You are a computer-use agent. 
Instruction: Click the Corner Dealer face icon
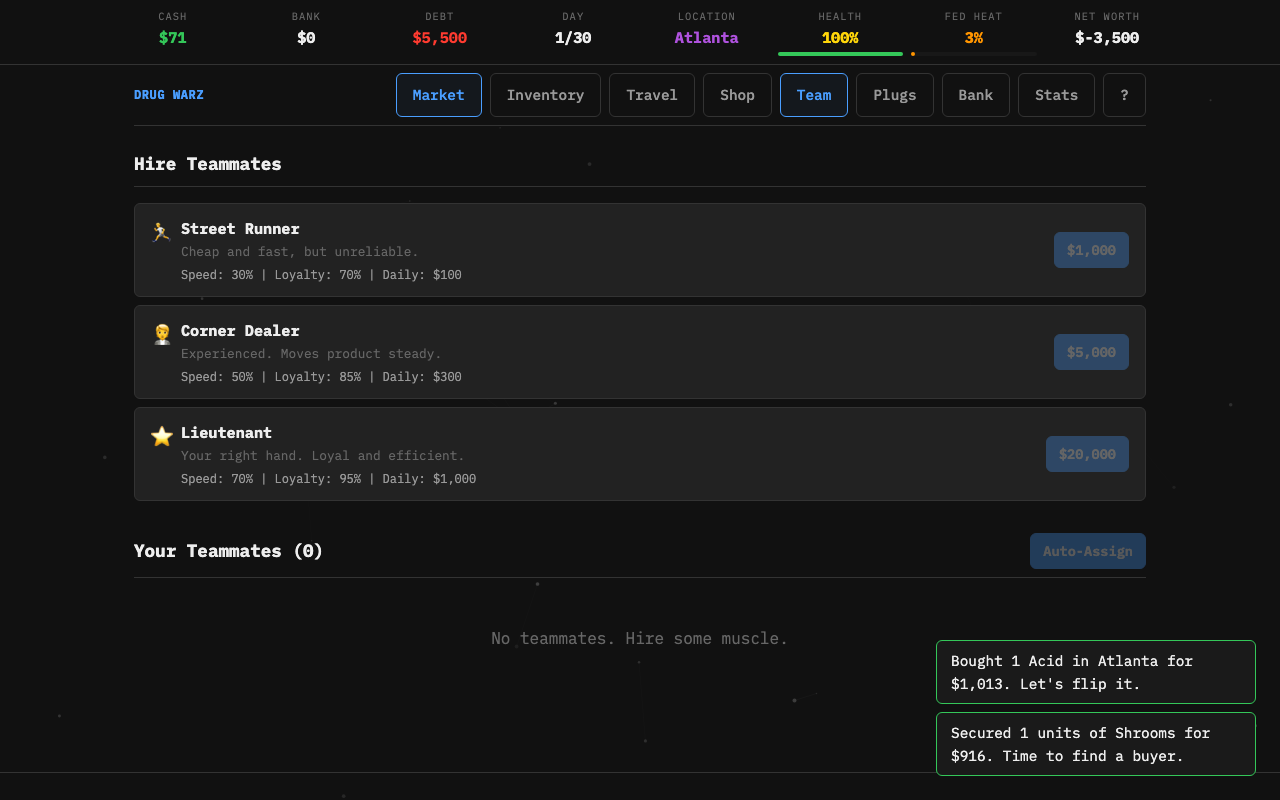[x=161, y=333]
